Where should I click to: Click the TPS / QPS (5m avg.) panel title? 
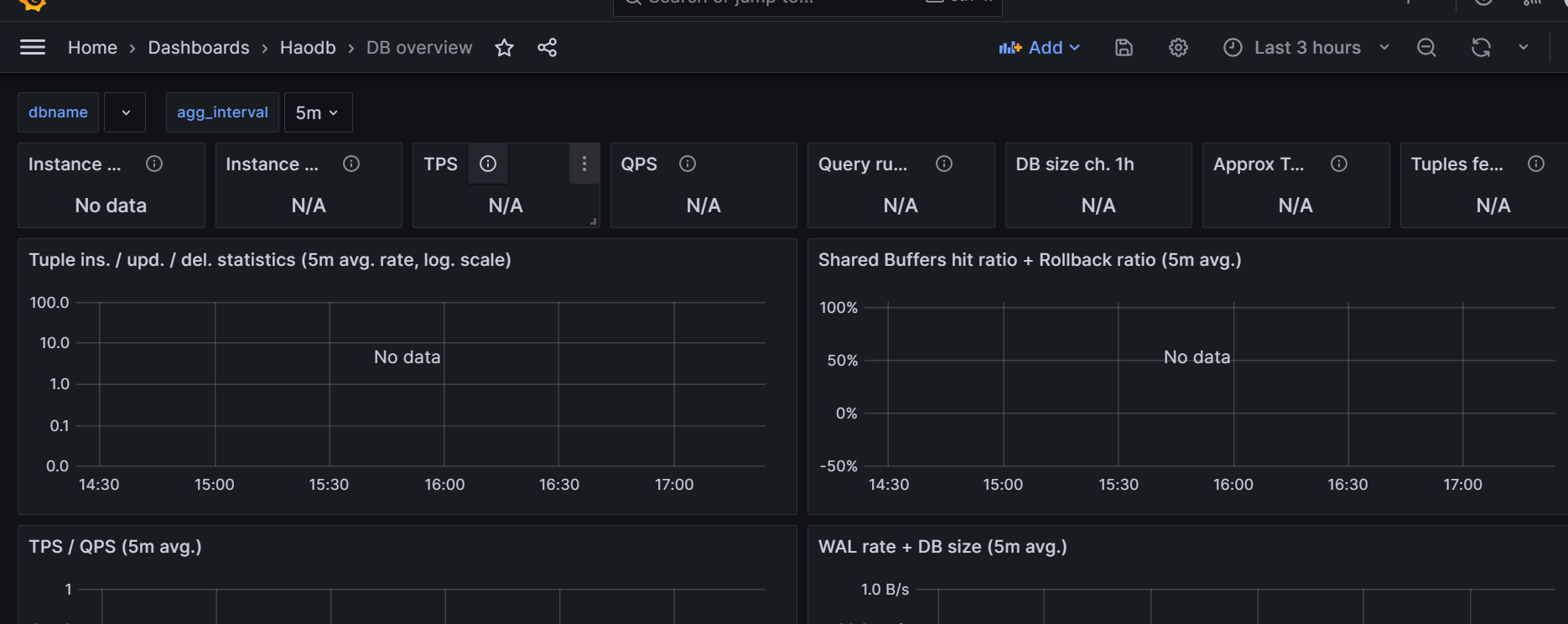[x=115, y=547]
